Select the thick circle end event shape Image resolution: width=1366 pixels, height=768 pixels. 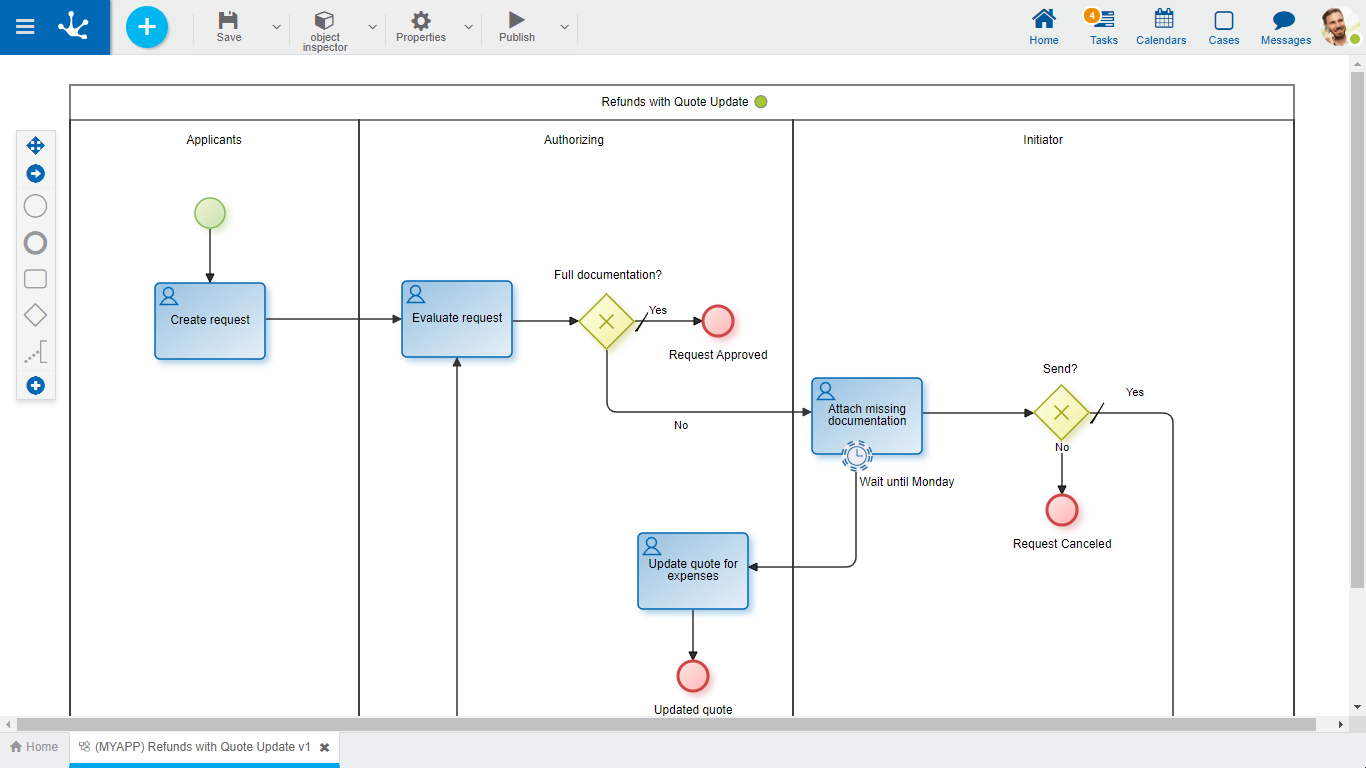pos(35,243)
